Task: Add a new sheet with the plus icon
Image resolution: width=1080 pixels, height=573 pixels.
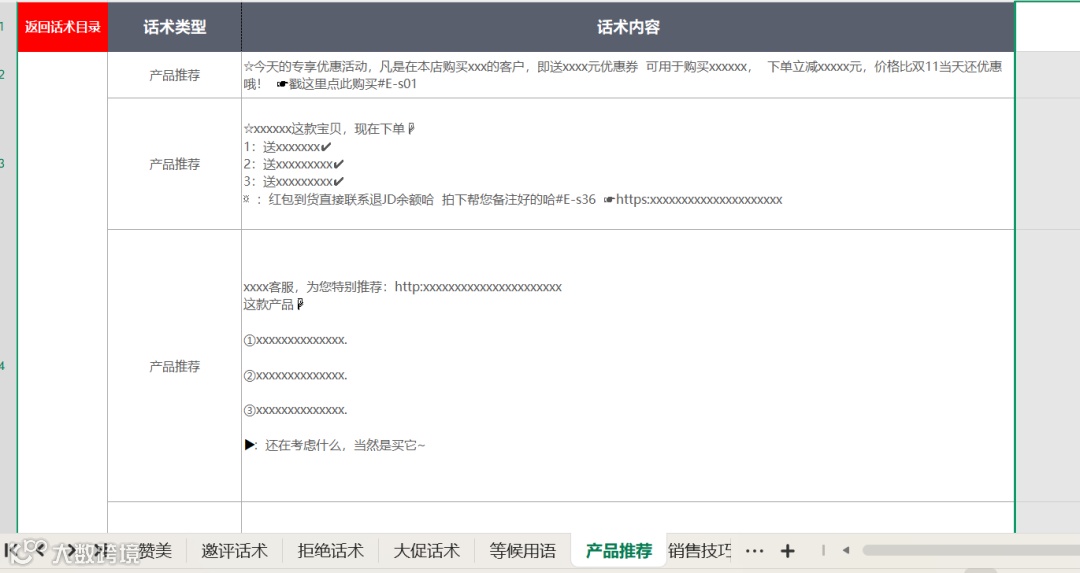Action: point(787,551)
